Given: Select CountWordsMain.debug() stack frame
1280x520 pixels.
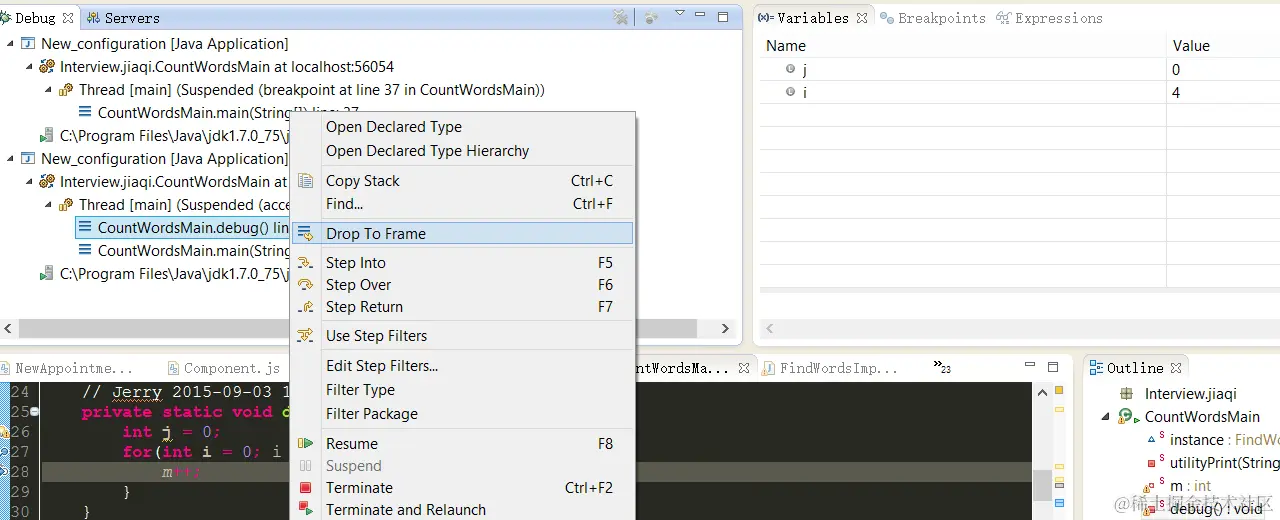Looking at the screenshot, I should pos(183,228).
